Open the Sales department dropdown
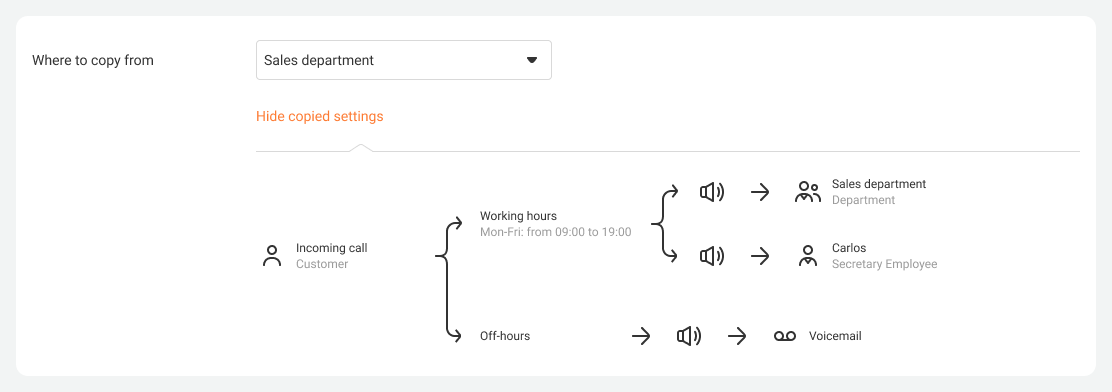Viewport: 1112px width, 392px height. pos(404,60)
